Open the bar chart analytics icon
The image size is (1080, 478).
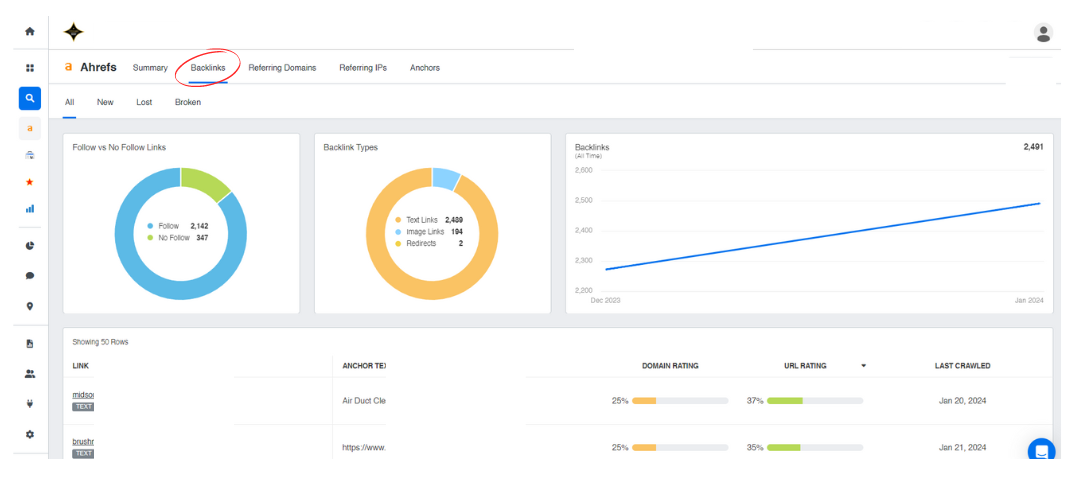point(30,209)
